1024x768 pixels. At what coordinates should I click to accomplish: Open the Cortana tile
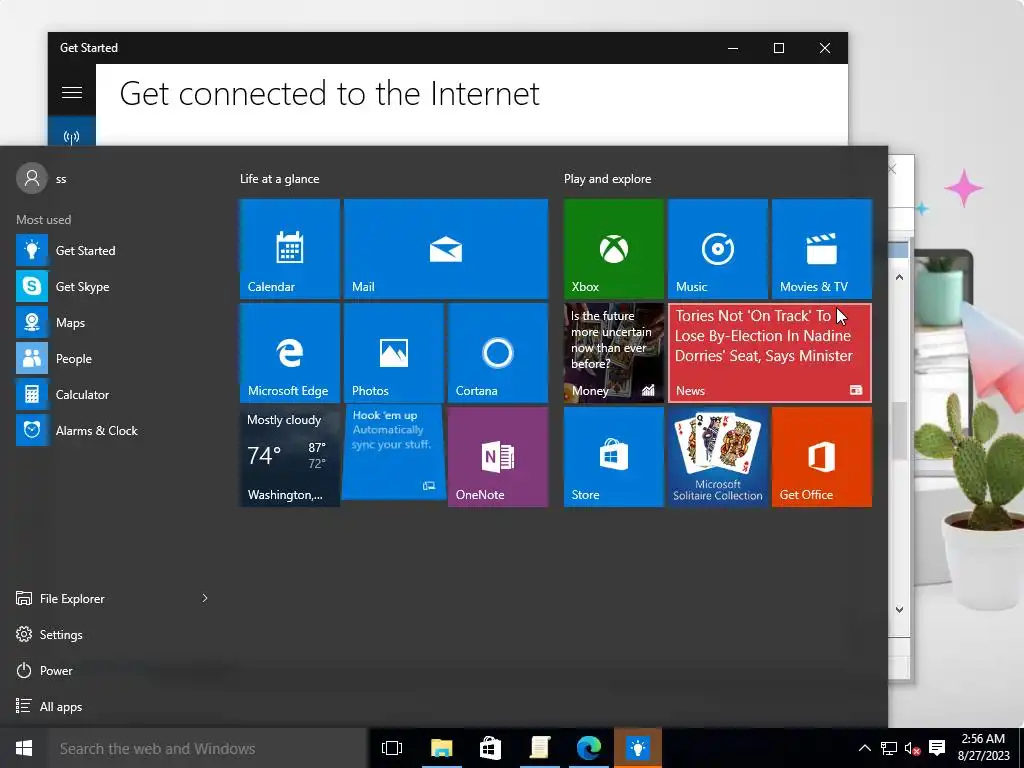[x=498, y=353]
